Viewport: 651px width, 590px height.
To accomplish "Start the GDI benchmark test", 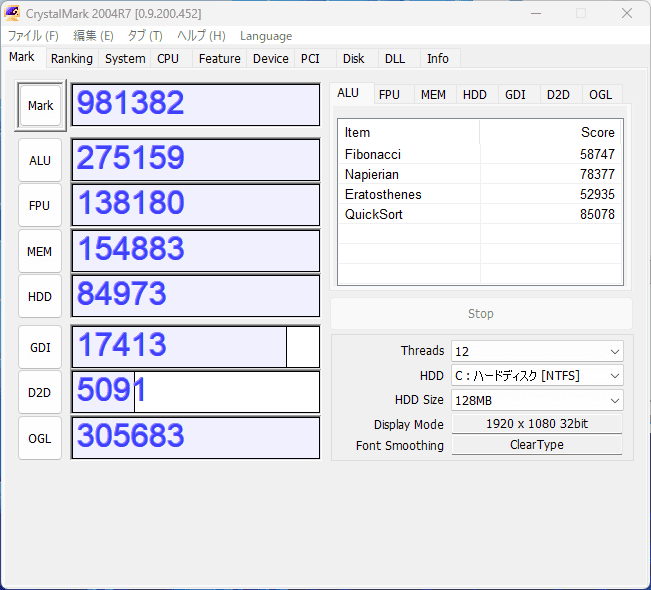I will (x=40, y=347).
